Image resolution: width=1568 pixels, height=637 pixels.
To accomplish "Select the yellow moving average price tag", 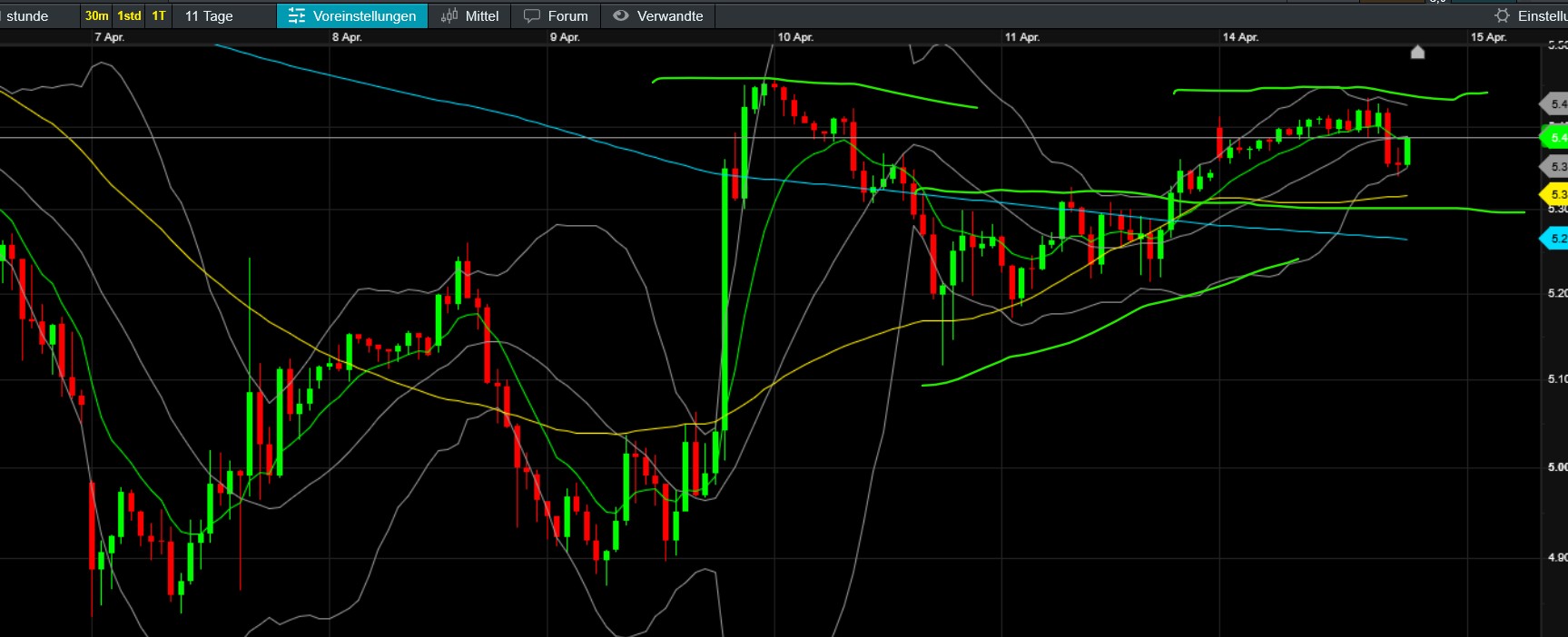I will click(1554, 194).
